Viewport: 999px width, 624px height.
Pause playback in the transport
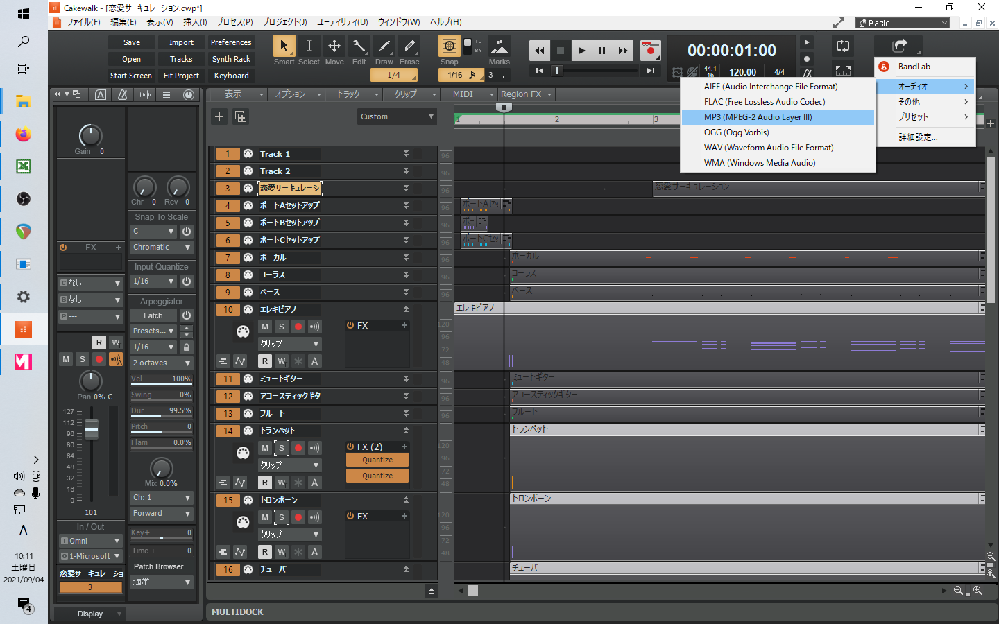(601, 50)
